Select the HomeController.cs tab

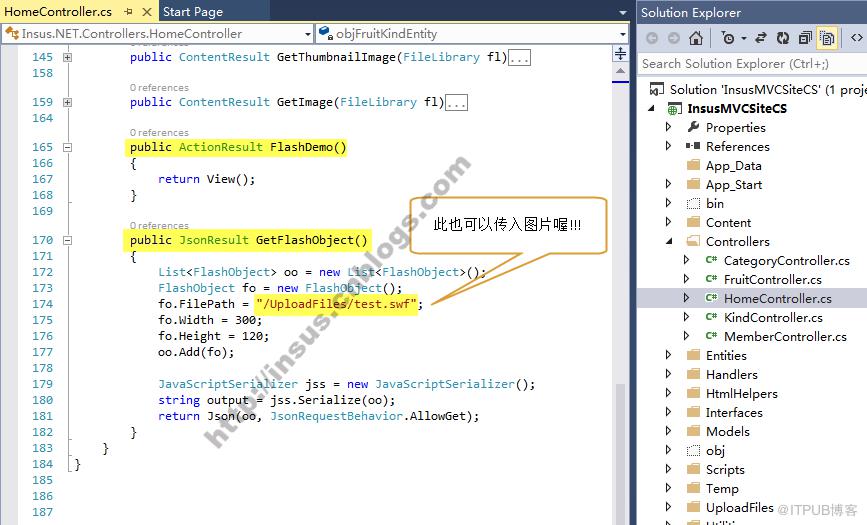point(58,12)
